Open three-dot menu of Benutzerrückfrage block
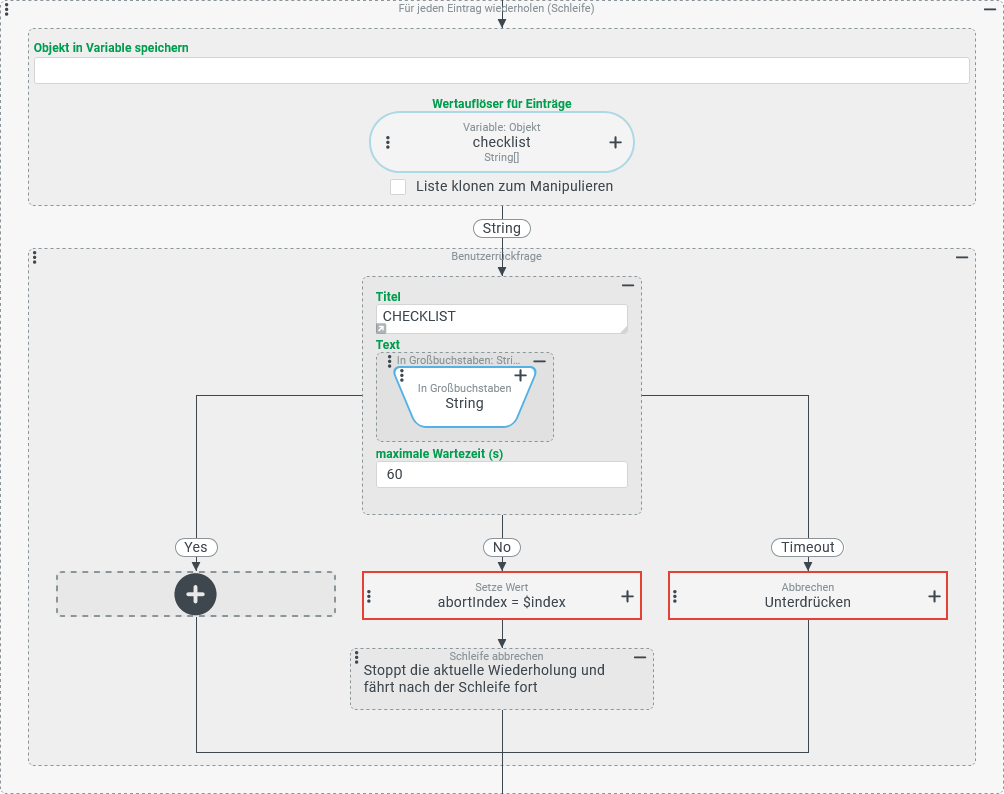 [x=35, y=257]
